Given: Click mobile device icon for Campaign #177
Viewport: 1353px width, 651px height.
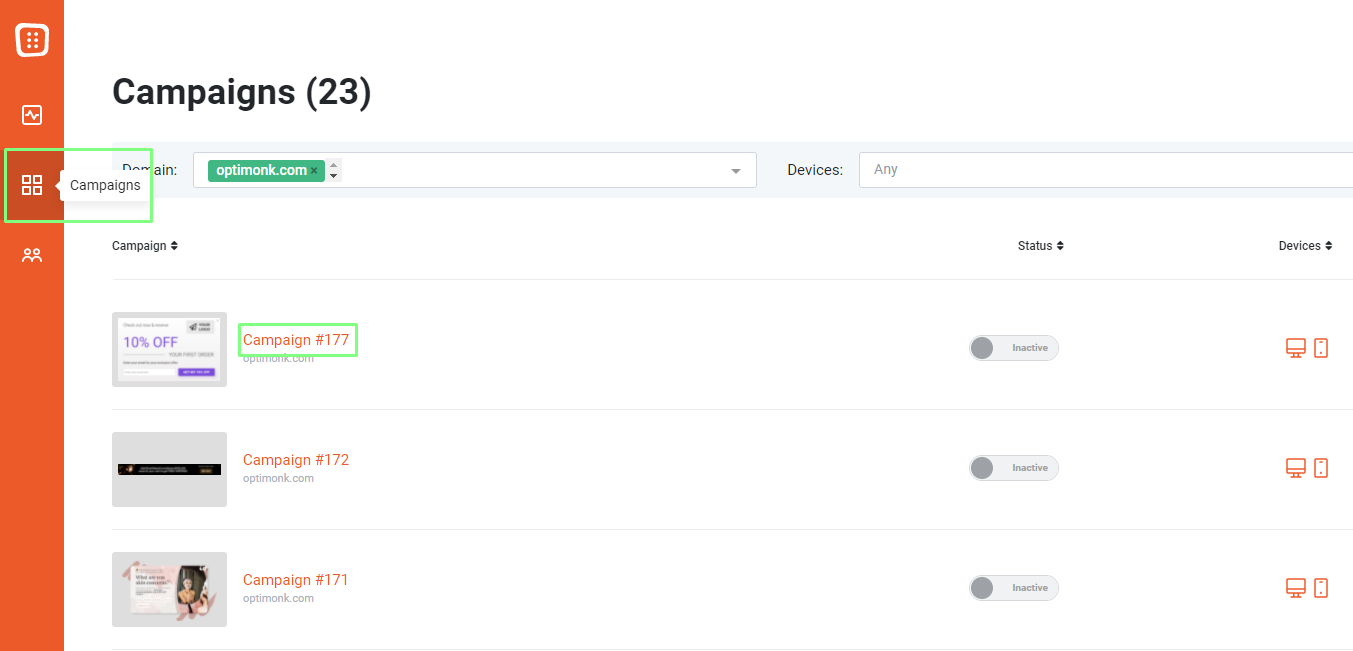Looking at the screenshot, I should pyautogui.click(x=1321, y=348).
